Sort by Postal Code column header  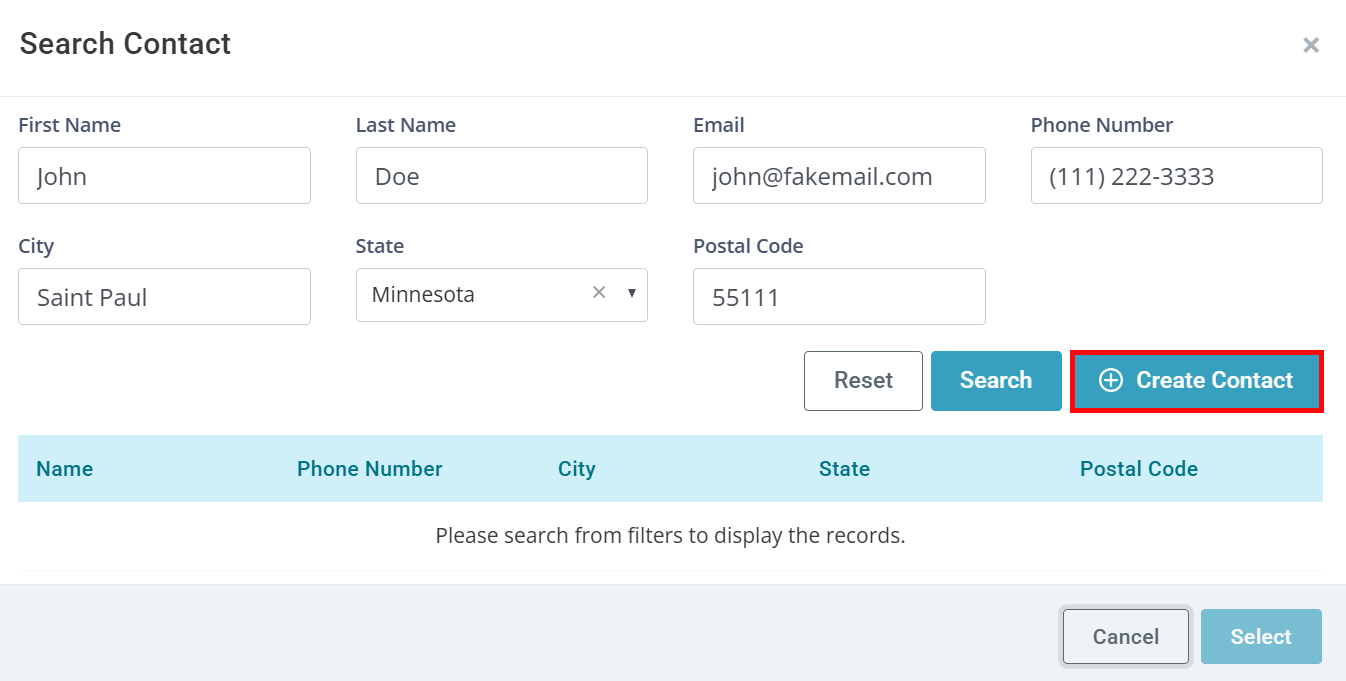[1139, 469]
